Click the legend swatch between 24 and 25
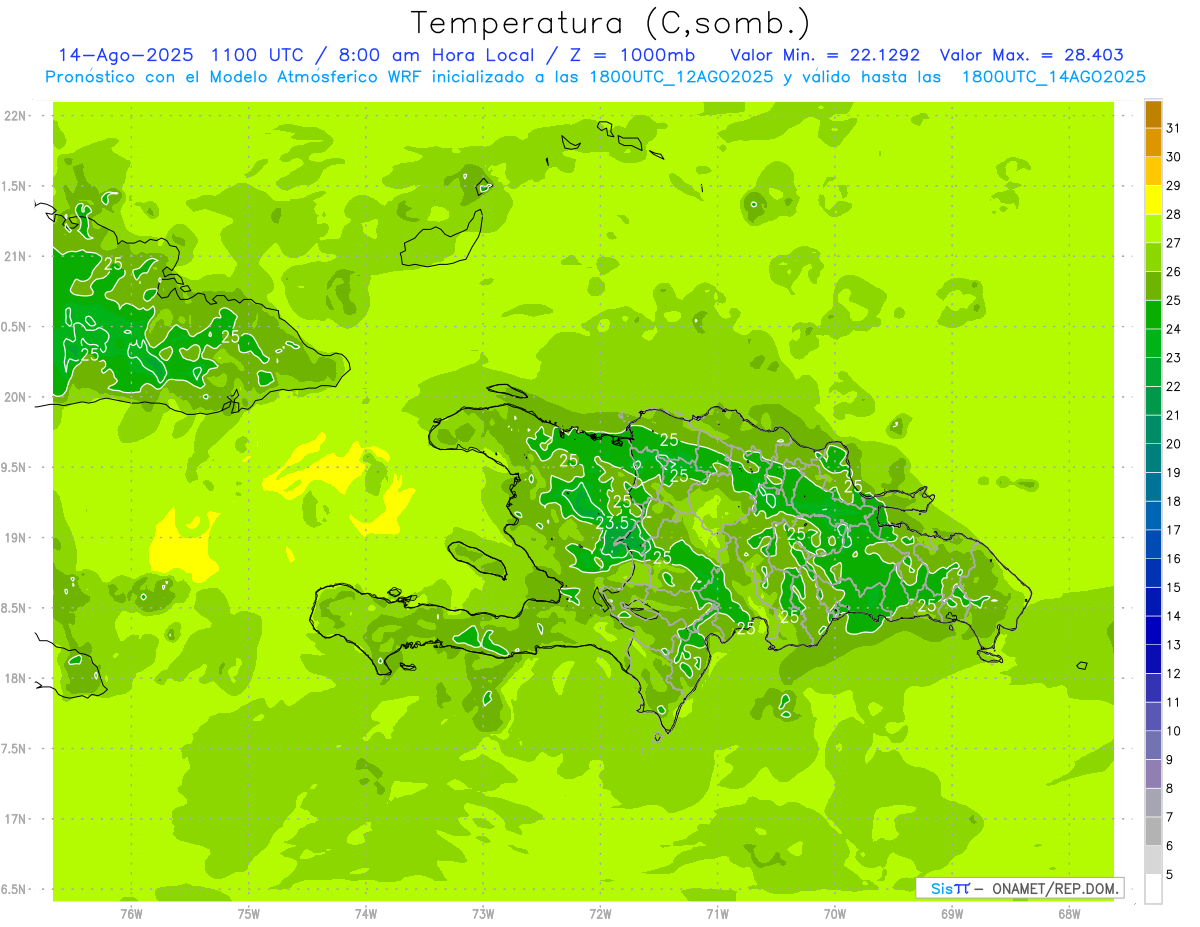Screen dimensions: 1200x927 click(1153, 315)
